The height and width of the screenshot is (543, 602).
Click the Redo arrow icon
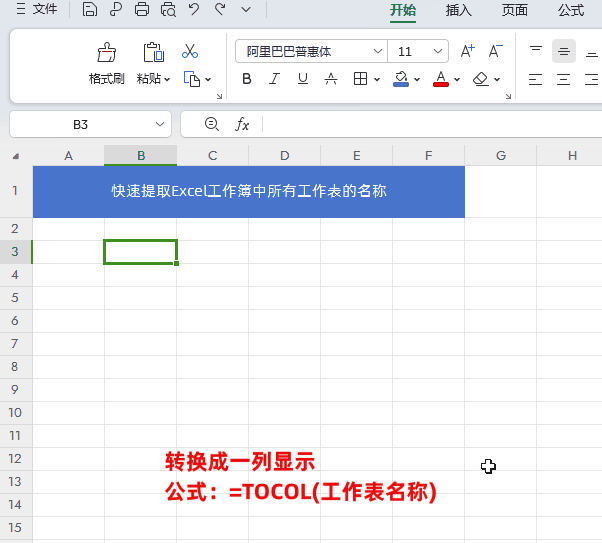click(220, 9)
